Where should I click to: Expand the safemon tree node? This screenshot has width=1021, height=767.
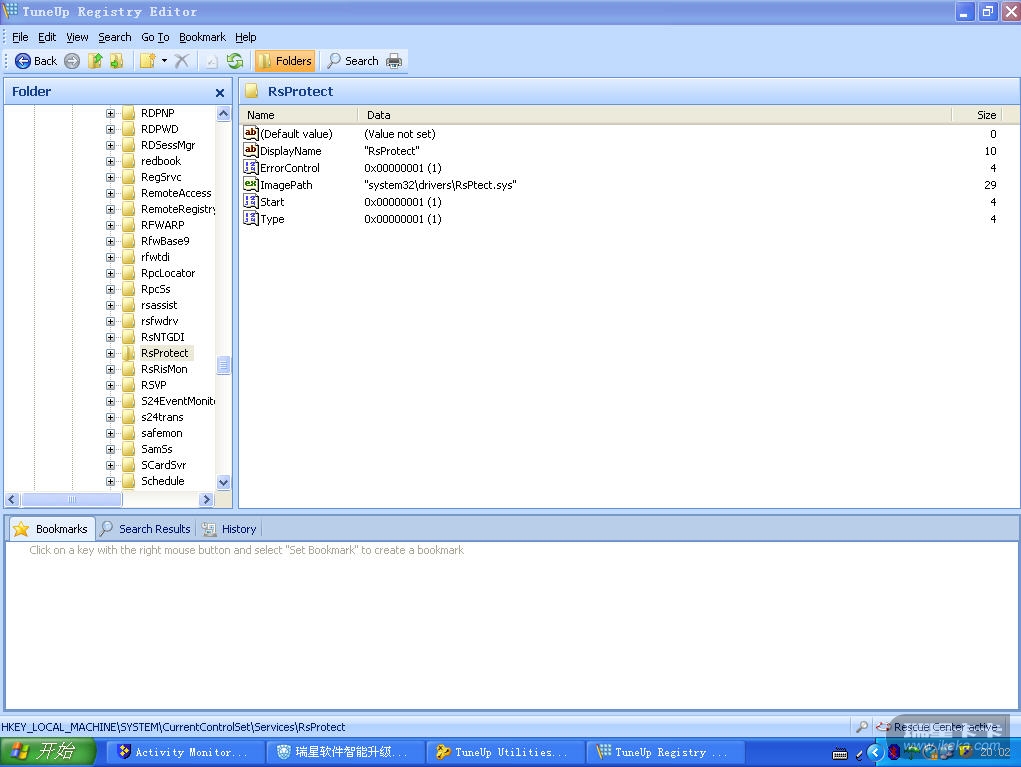110,434
